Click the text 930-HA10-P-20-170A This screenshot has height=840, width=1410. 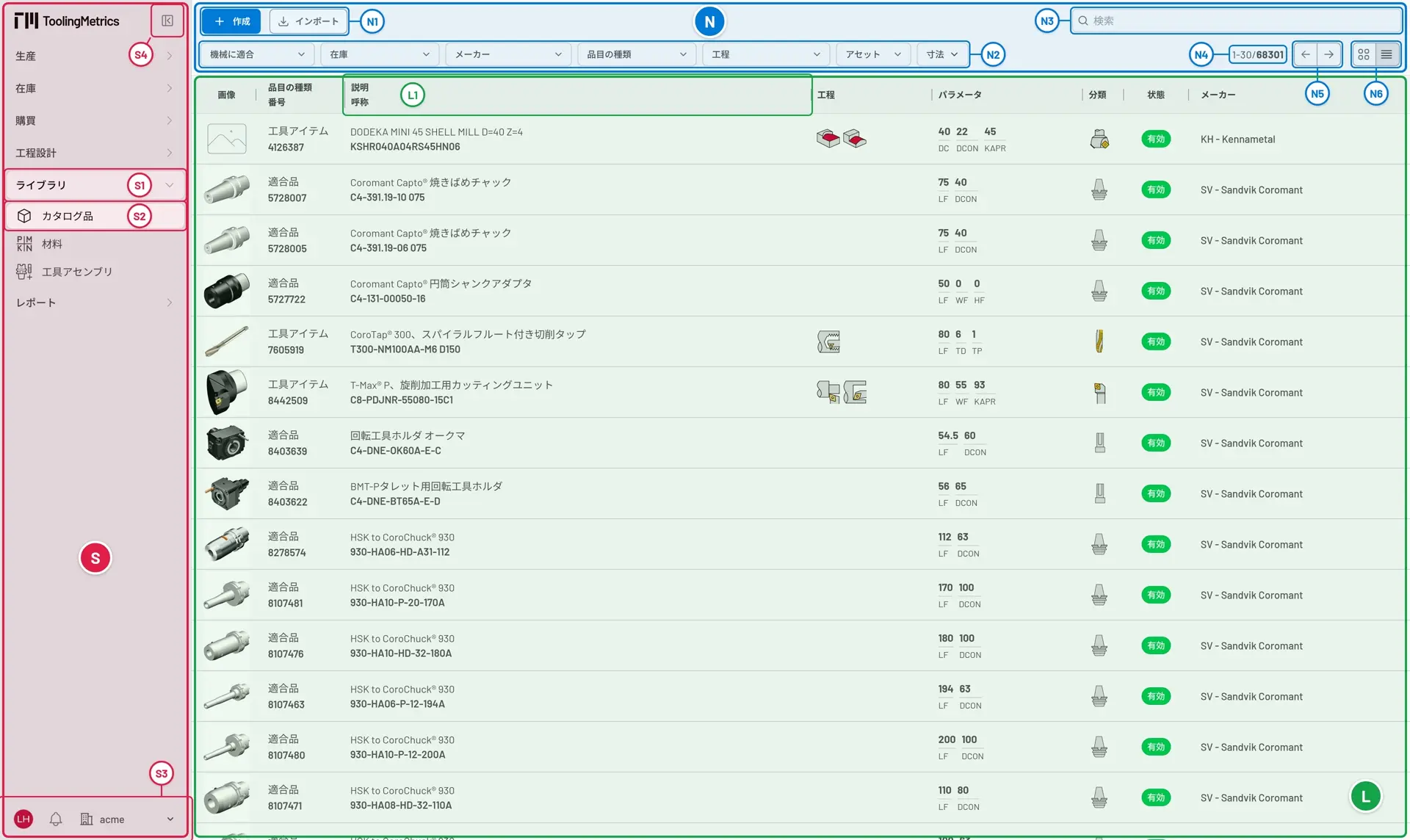397,603
